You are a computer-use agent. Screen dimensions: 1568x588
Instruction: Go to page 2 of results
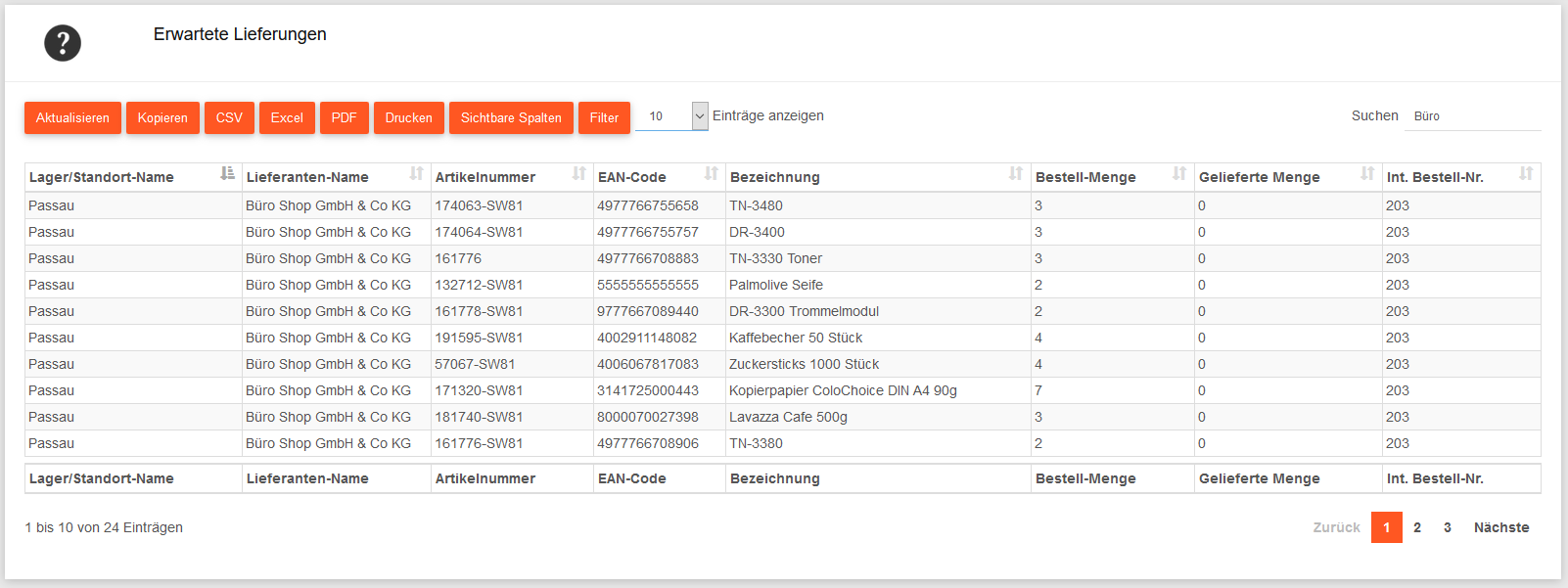(x=1416, y=527)
